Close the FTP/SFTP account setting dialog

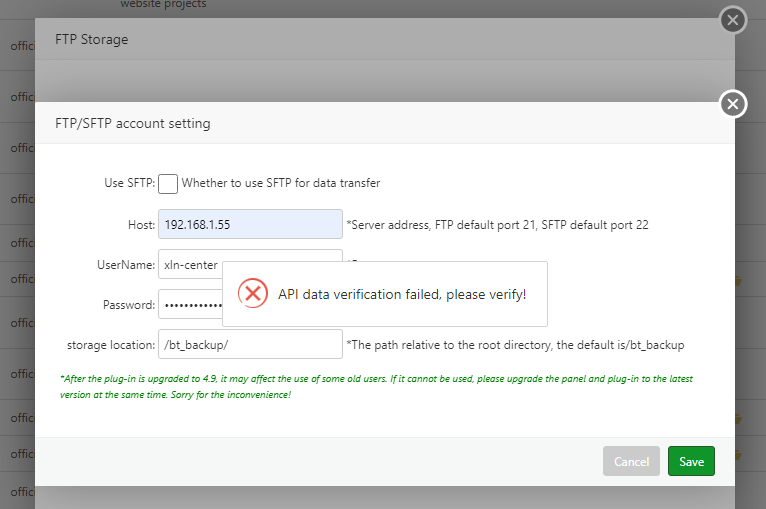733,104
